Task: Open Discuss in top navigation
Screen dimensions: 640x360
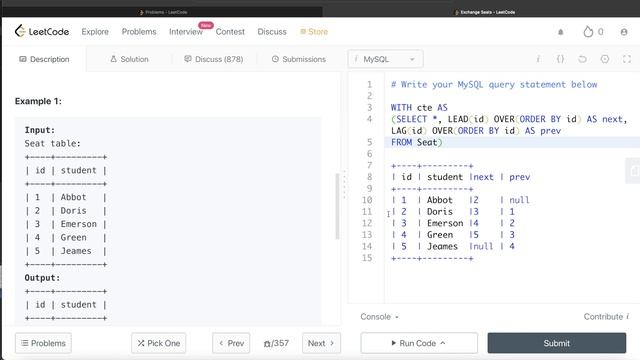Action: tap(272, 32)
